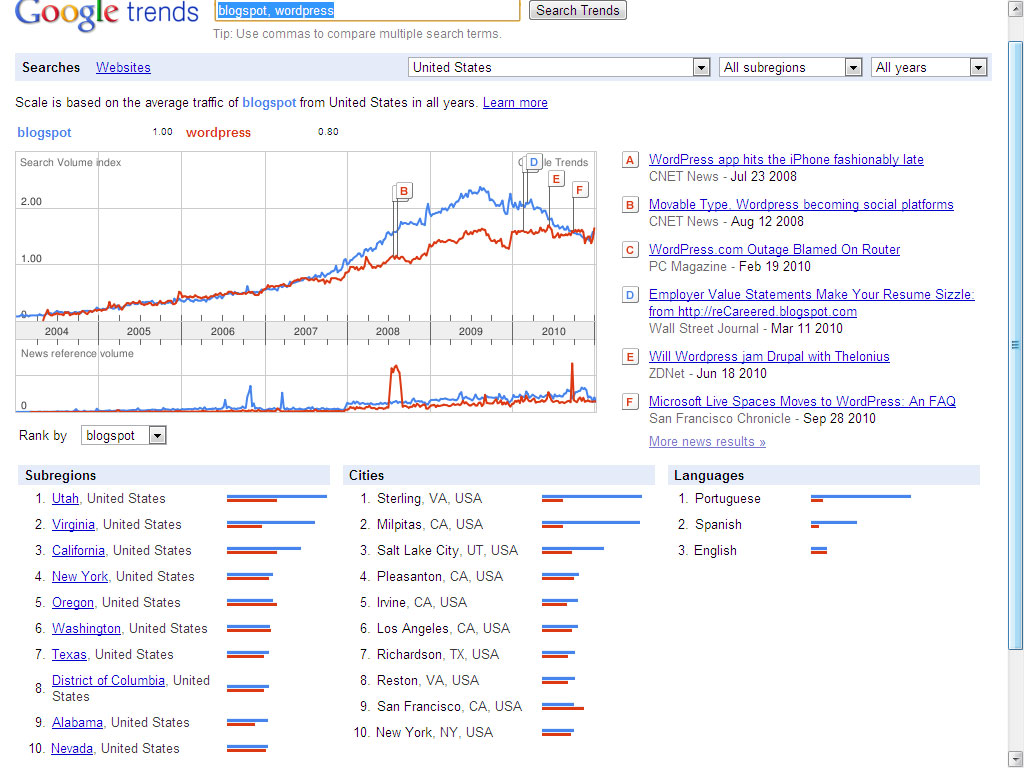Image resolution: width=1024 pixels, height=768 pixels.
Task: Click the Pleasanton, CA, USA city entry
Action: [440, 577]
